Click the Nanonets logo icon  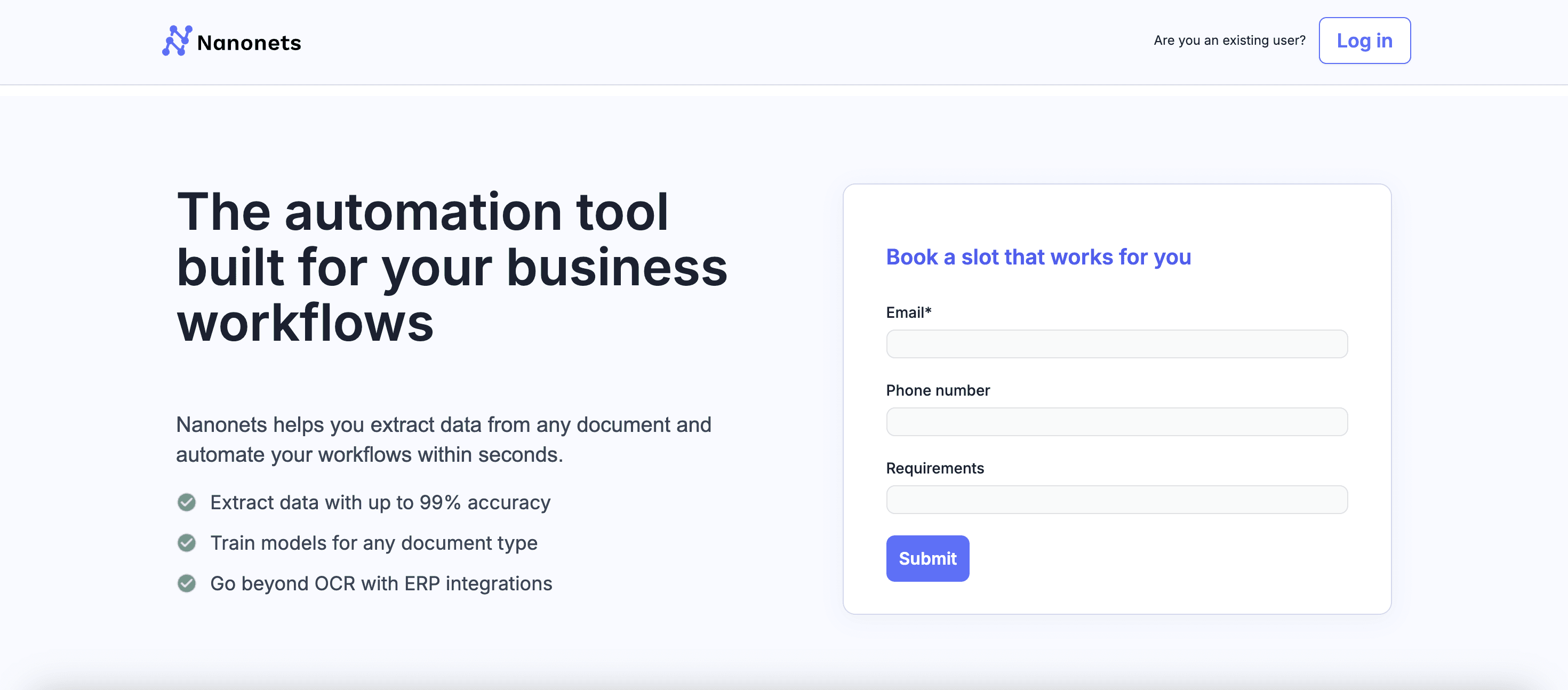click(x=177, y=41)
